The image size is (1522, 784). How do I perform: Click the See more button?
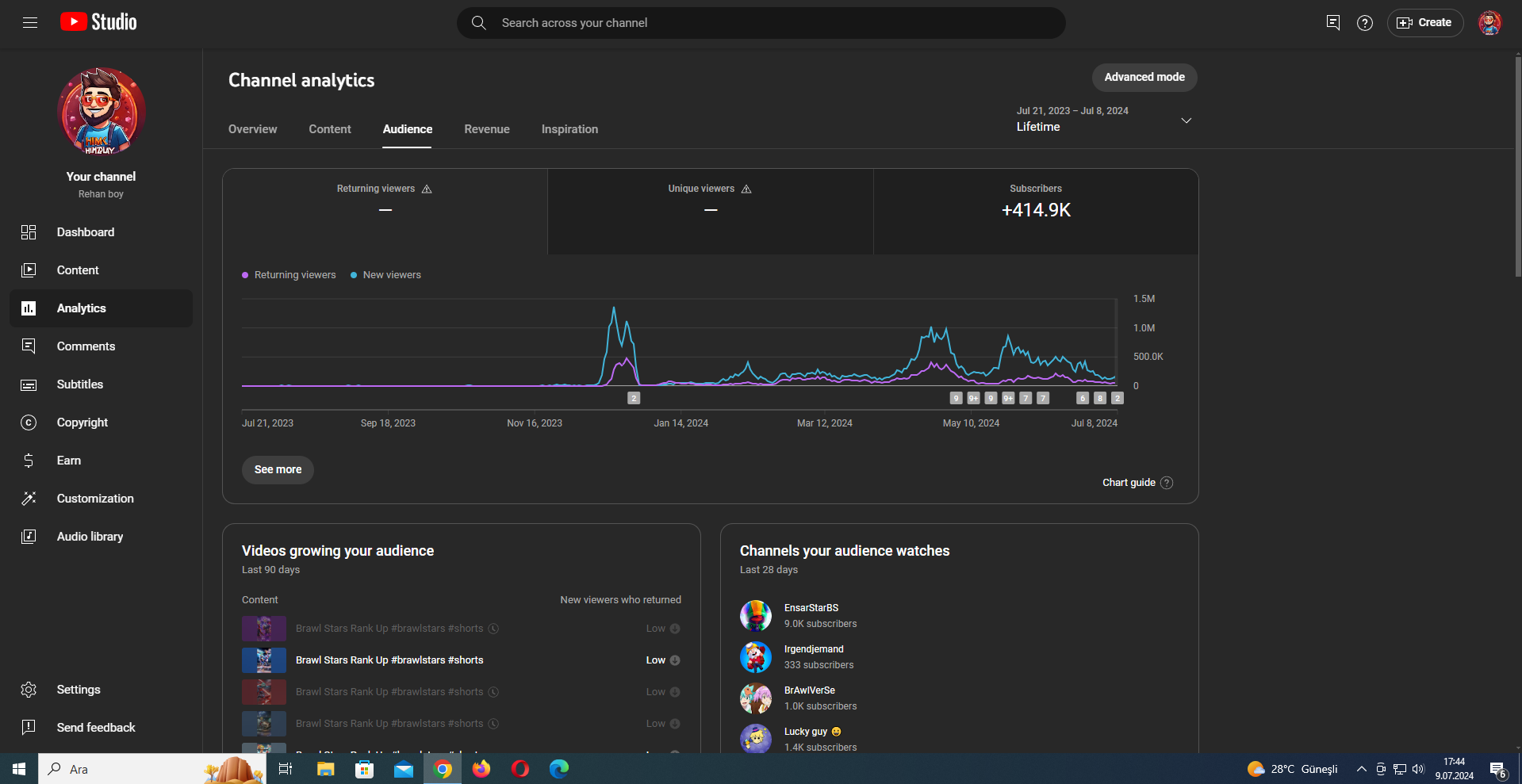click(278, 469)
